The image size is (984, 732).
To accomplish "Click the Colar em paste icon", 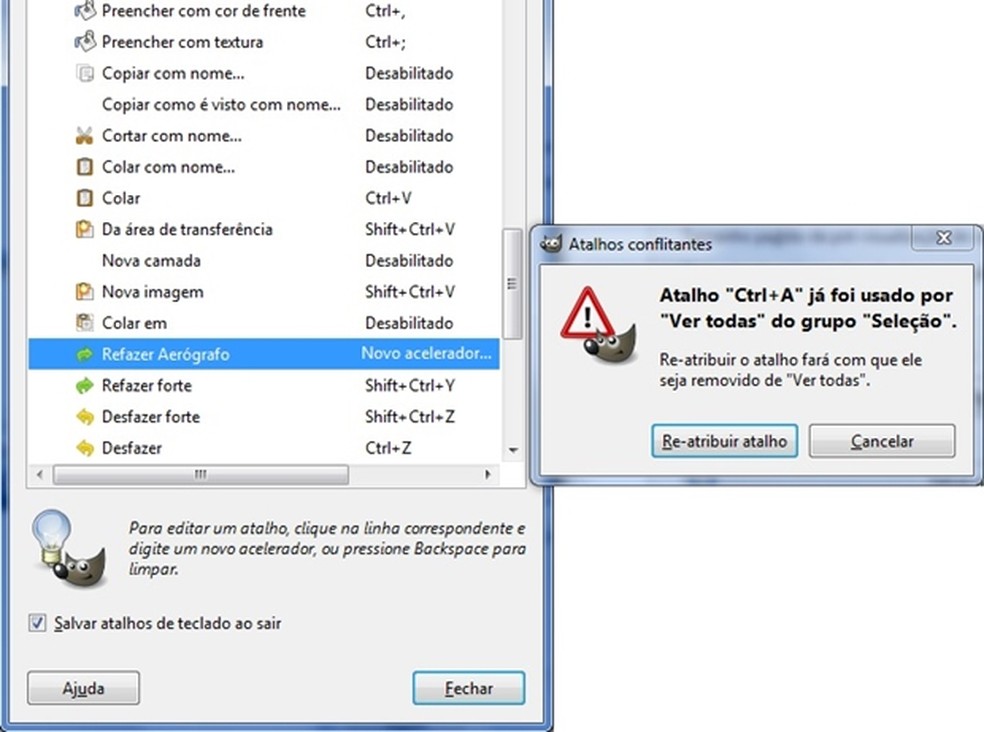I will click(84, 323).
